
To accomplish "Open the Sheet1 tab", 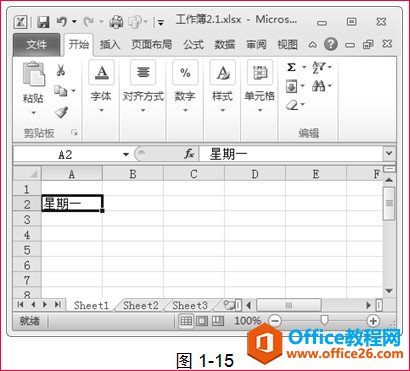I will tap(91, 305).
